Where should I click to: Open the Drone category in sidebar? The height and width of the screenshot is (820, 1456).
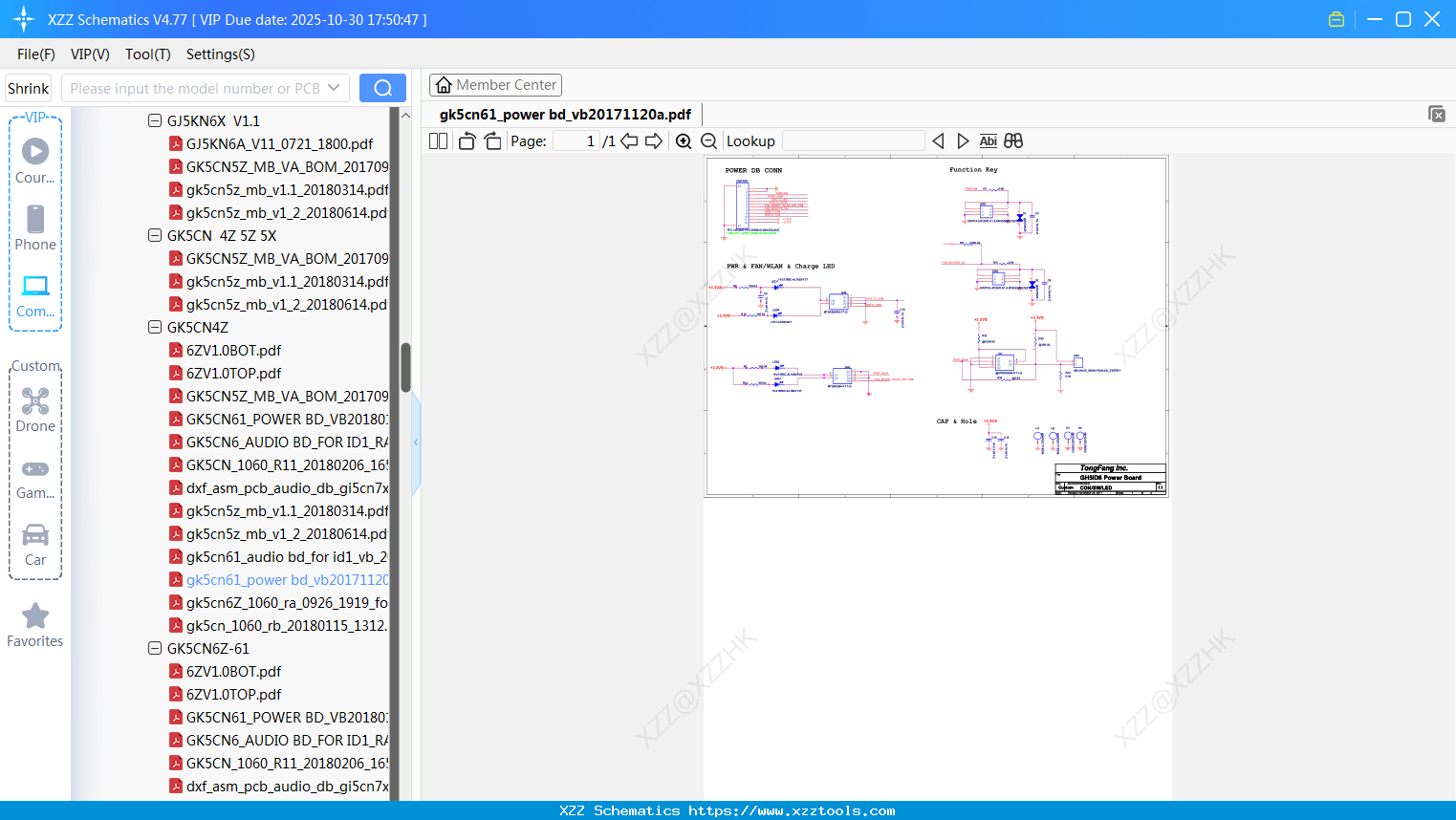click(35, 410)
